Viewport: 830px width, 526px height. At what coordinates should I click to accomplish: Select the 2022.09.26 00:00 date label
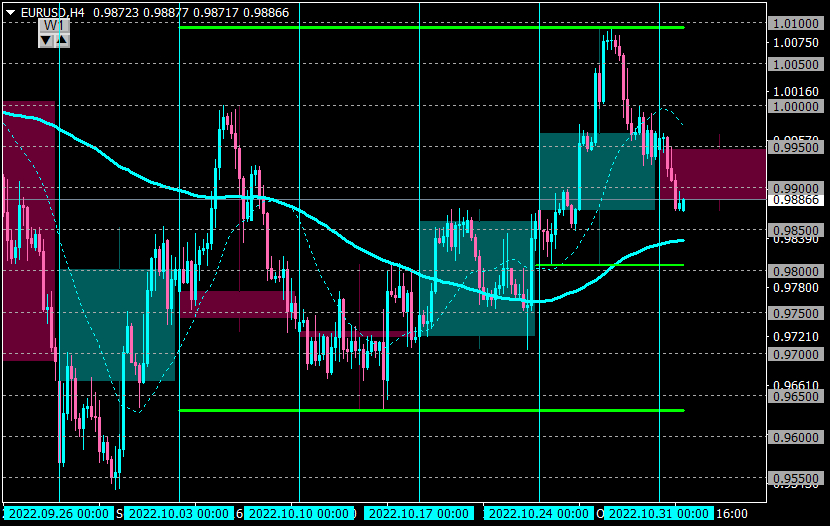(59, 513)
